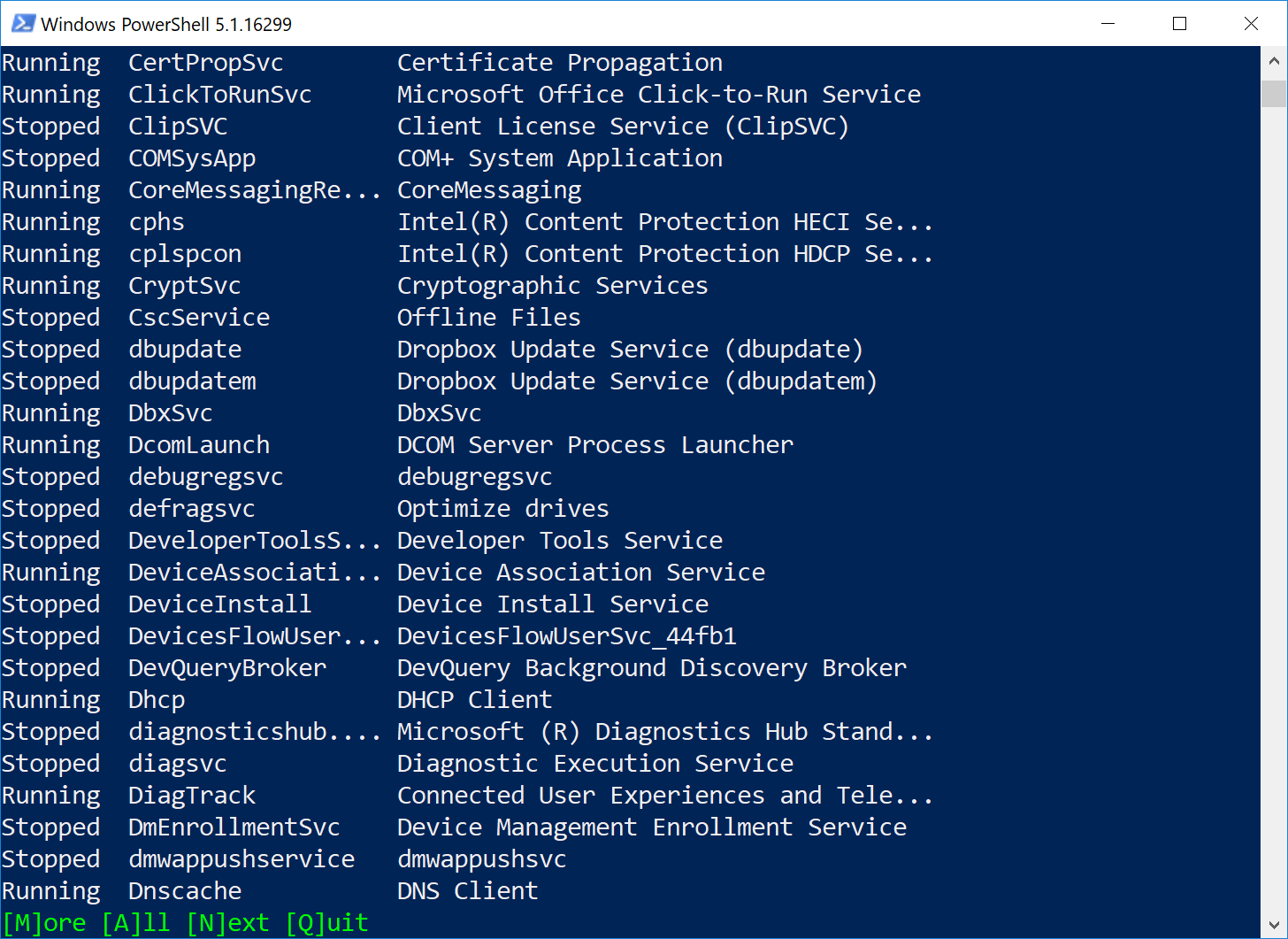Click the CscService service name
Viewport: 1288px width, 939px height.
199,318
